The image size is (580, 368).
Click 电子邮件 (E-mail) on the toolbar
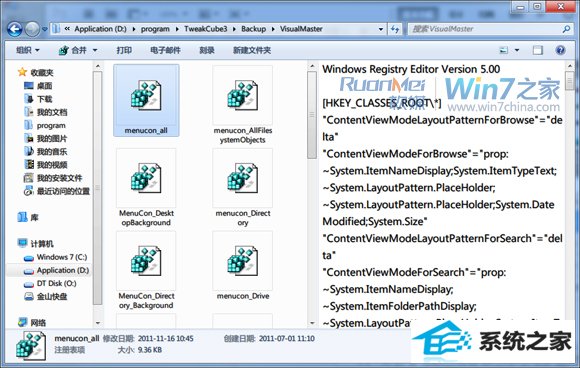(x=165, y=50)
